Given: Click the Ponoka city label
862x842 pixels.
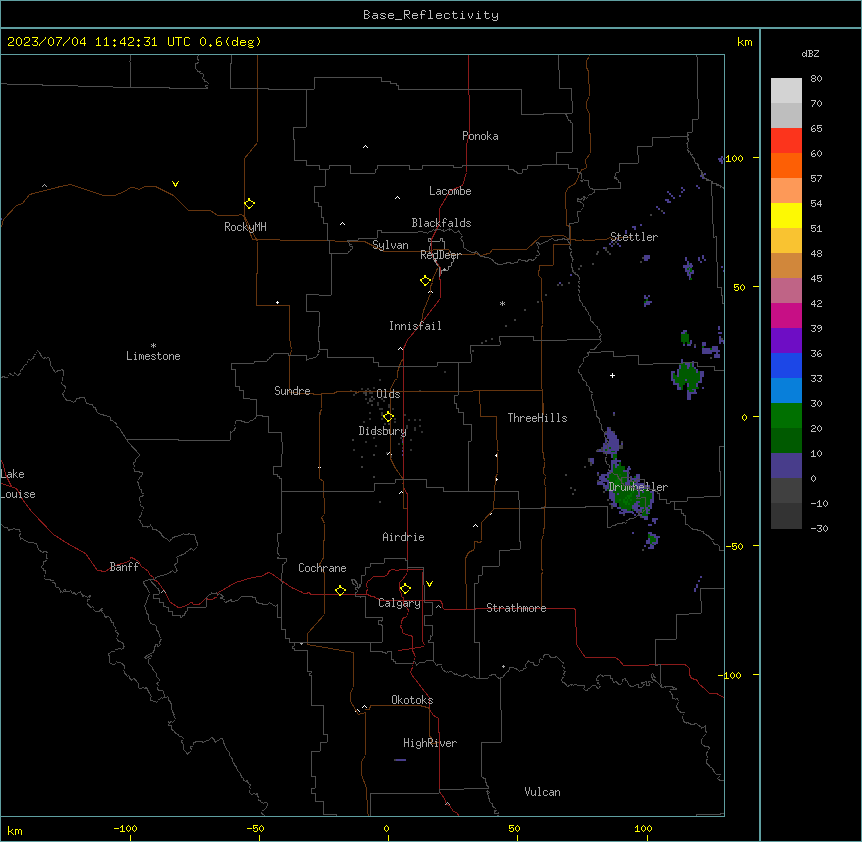Looking at the screenshot, I should pyautogui.click(x=480, y=136).
